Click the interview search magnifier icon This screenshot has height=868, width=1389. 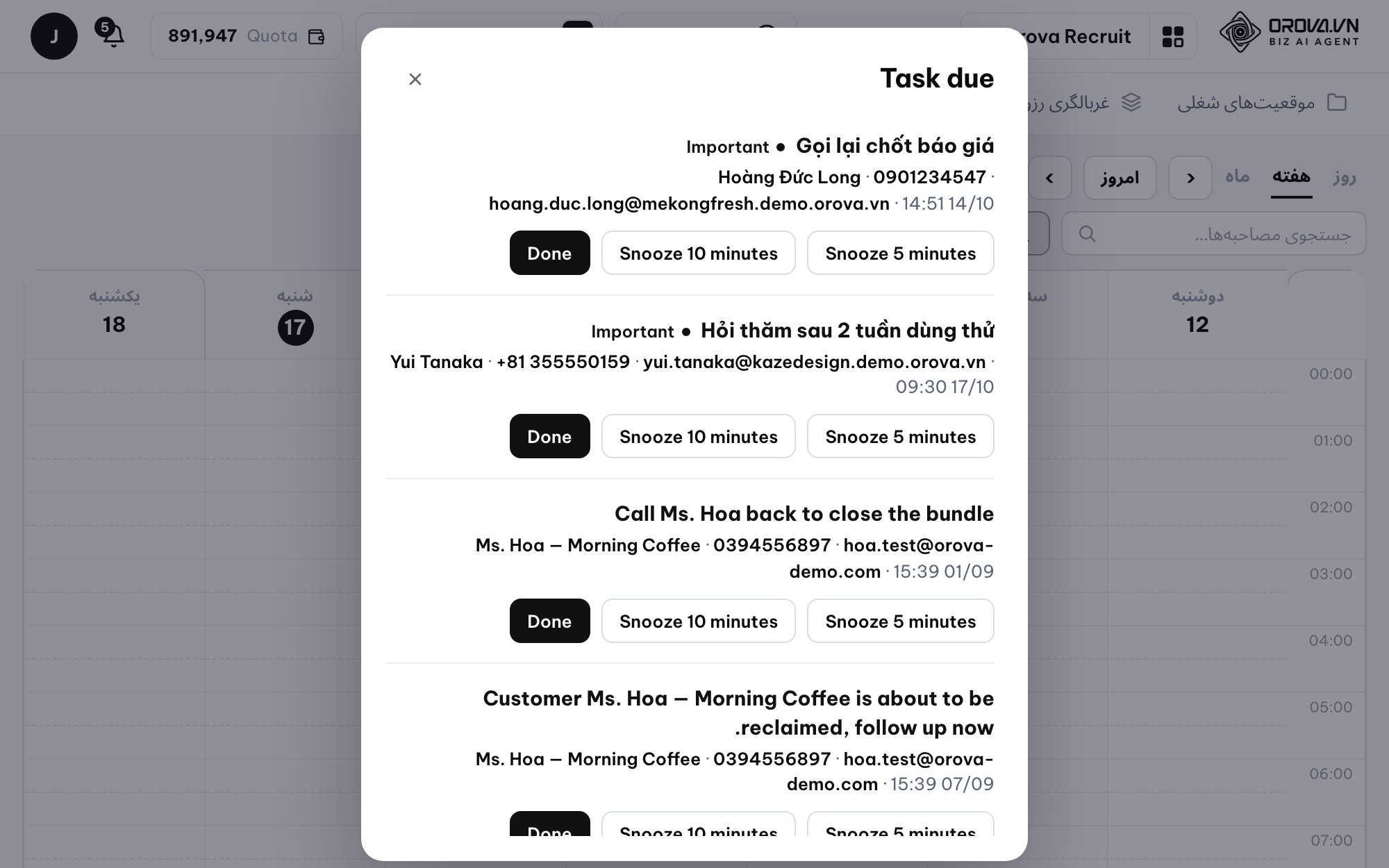(1088, 234)
